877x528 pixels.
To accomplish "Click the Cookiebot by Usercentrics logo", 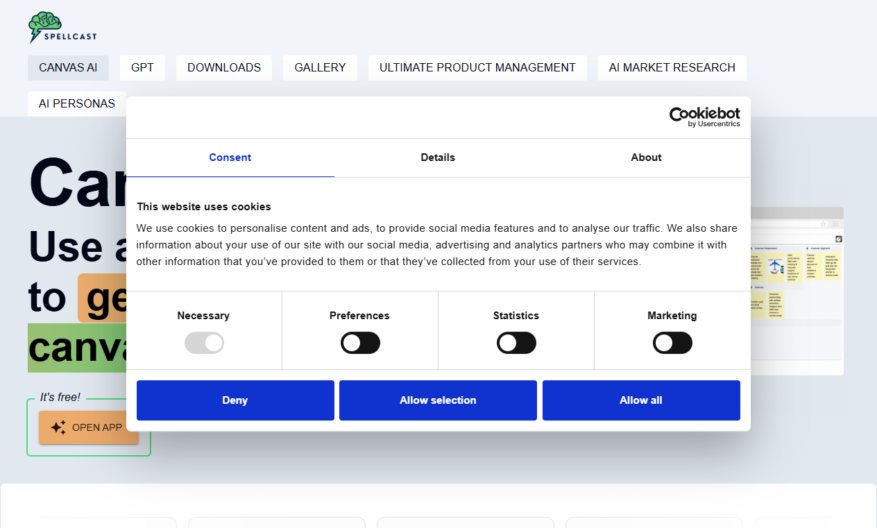I will point(704,117).
